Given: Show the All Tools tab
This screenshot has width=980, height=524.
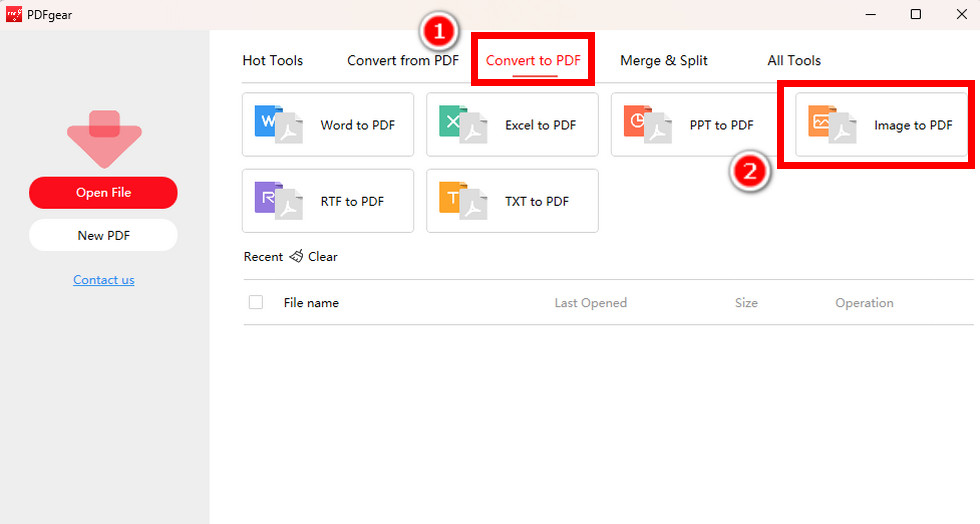Looking at the screenshot, I should tap(794, 61).
